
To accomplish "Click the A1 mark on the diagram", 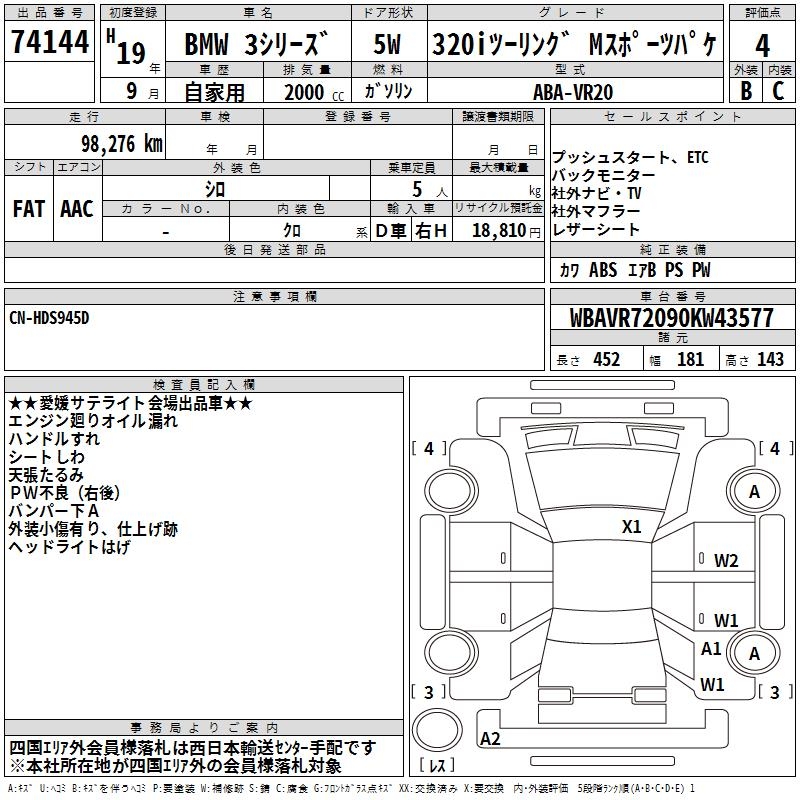I will click(x=711, y=649).
